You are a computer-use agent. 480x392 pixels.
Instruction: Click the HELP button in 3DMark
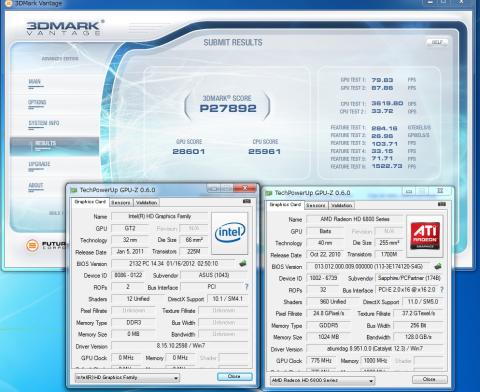[x=437, y=42]
